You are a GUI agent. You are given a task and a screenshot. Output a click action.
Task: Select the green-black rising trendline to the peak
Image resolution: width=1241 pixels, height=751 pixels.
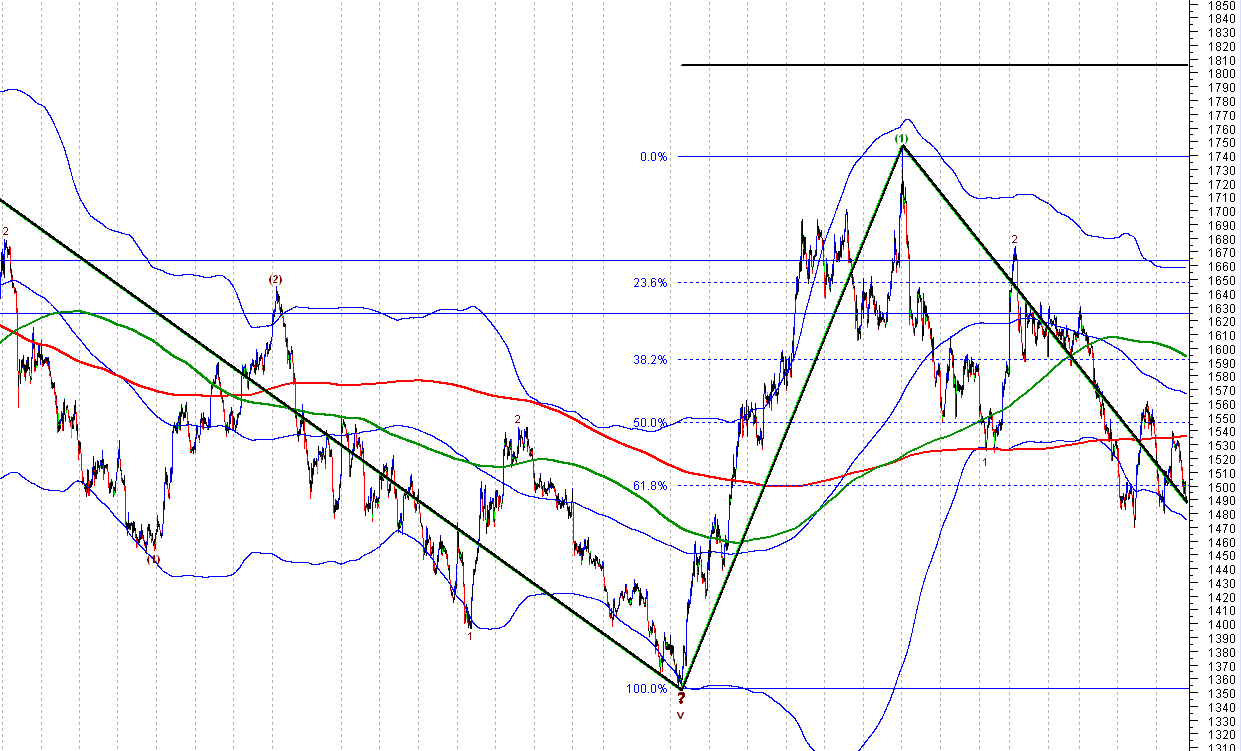(790, 420)
